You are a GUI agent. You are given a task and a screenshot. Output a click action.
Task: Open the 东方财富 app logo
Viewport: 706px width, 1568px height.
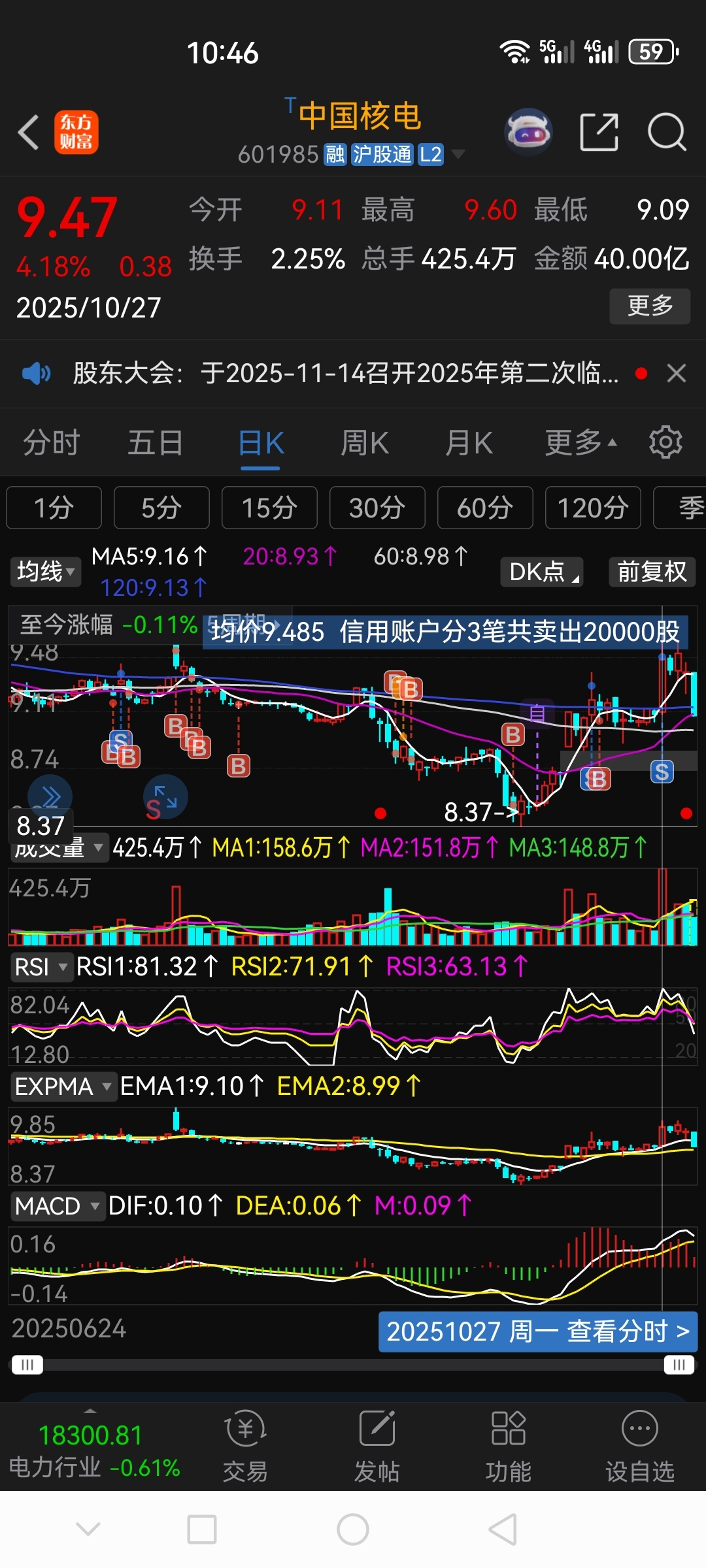76,132
